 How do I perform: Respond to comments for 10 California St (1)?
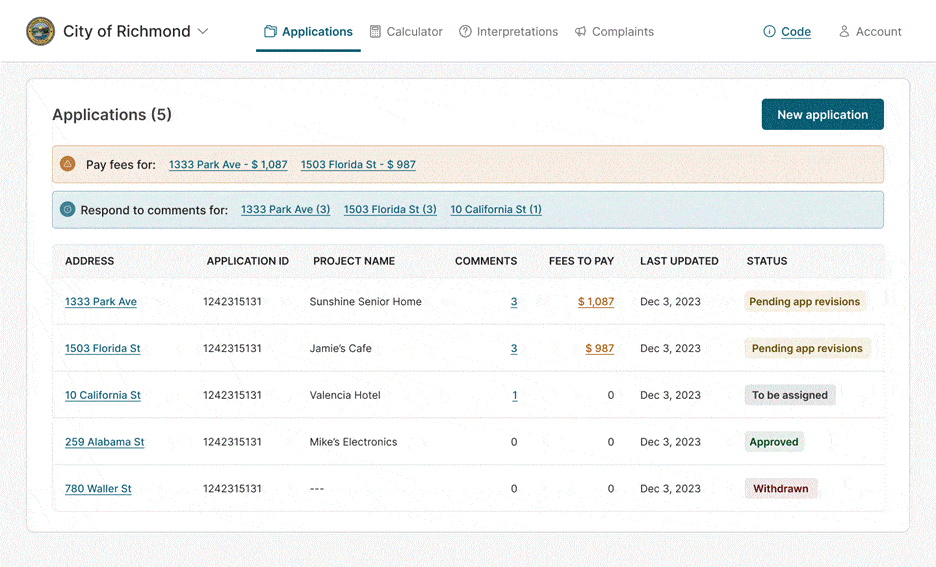[496, 209]
